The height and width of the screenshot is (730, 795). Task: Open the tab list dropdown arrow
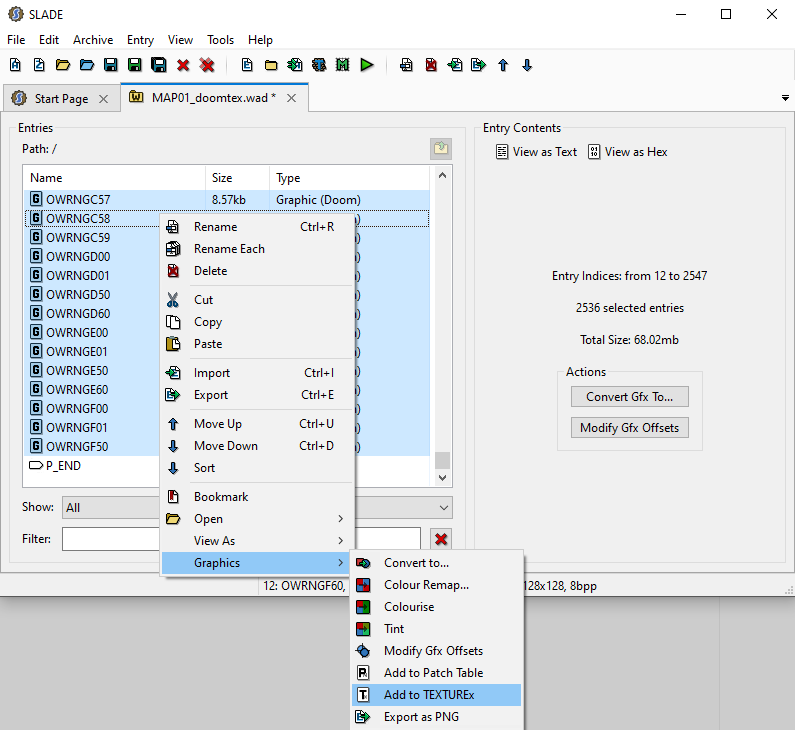tap(784, 98)
